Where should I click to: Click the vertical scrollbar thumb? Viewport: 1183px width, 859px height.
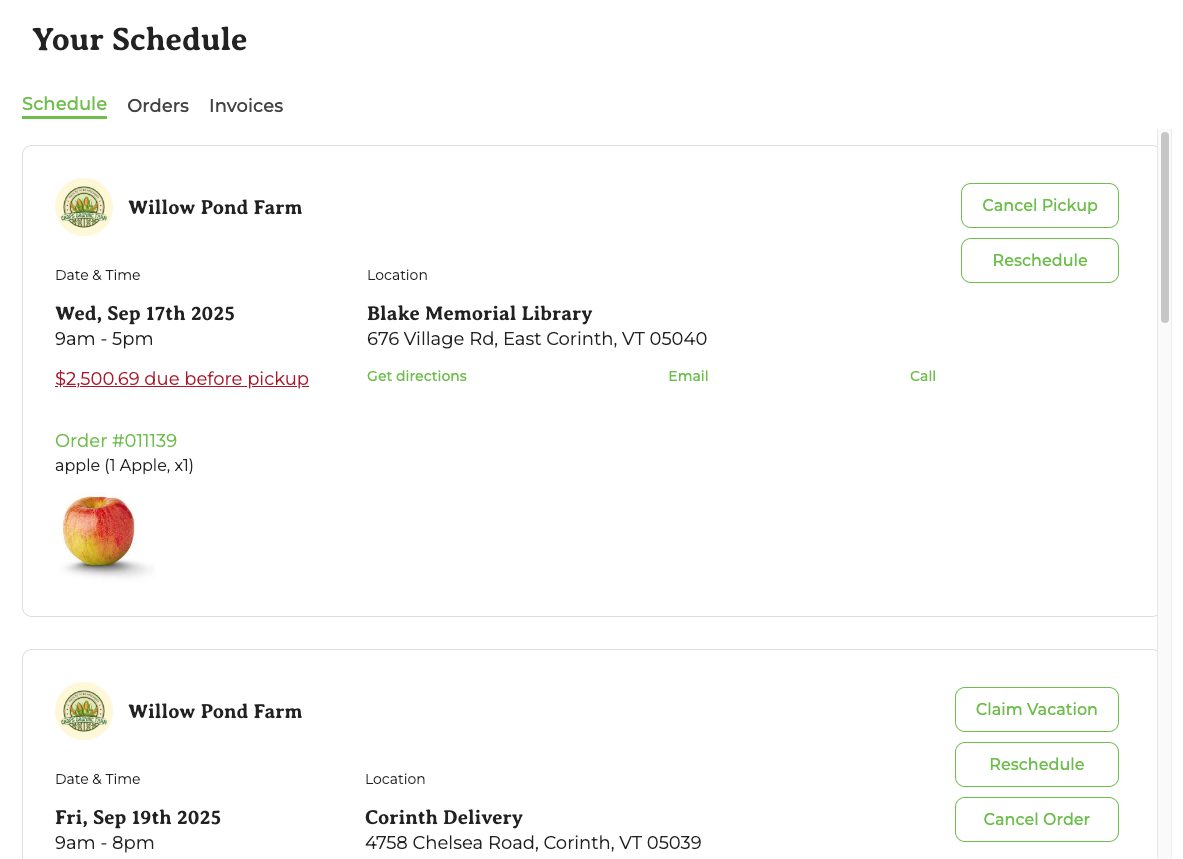1165,228
